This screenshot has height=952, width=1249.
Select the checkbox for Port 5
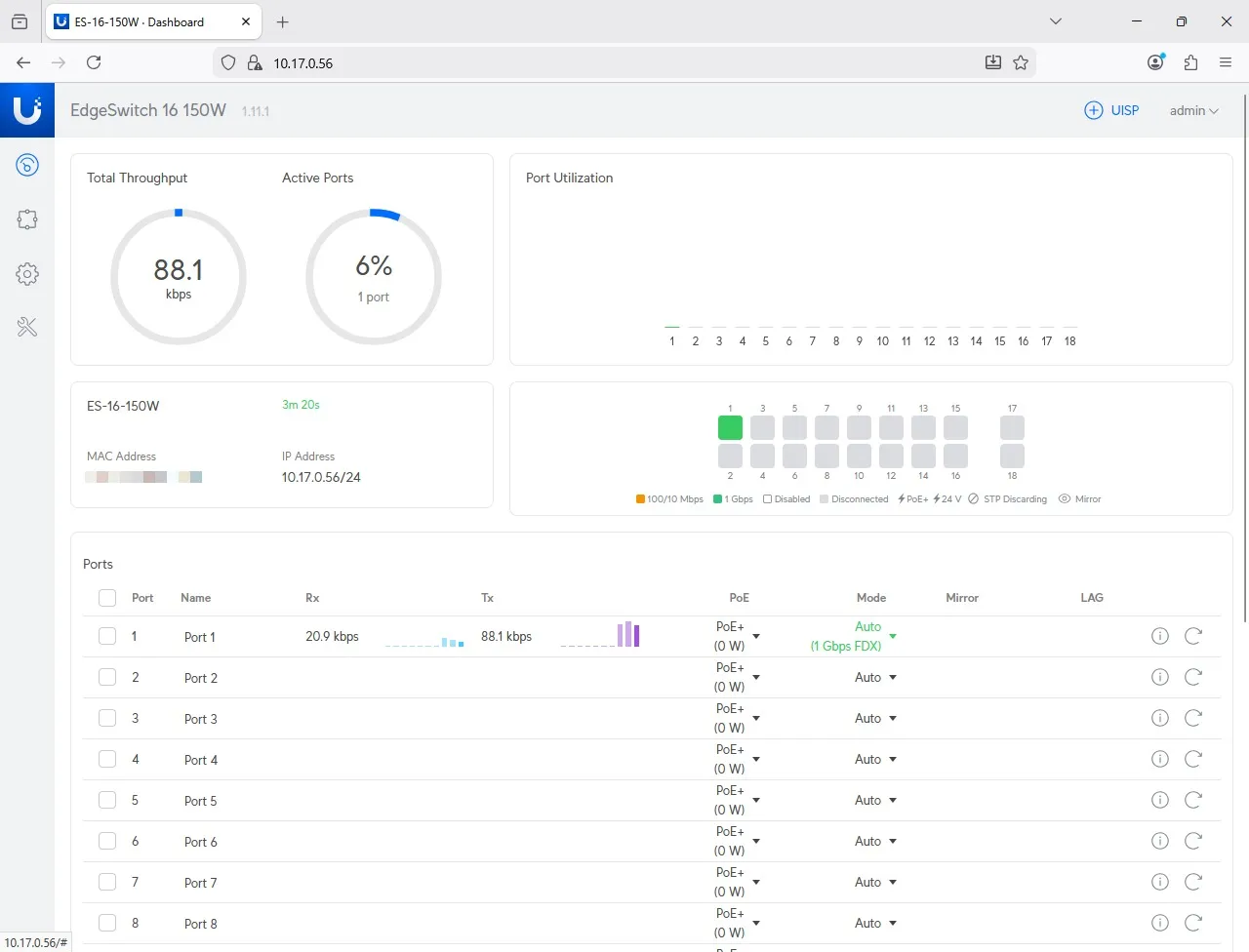point(107,800)
